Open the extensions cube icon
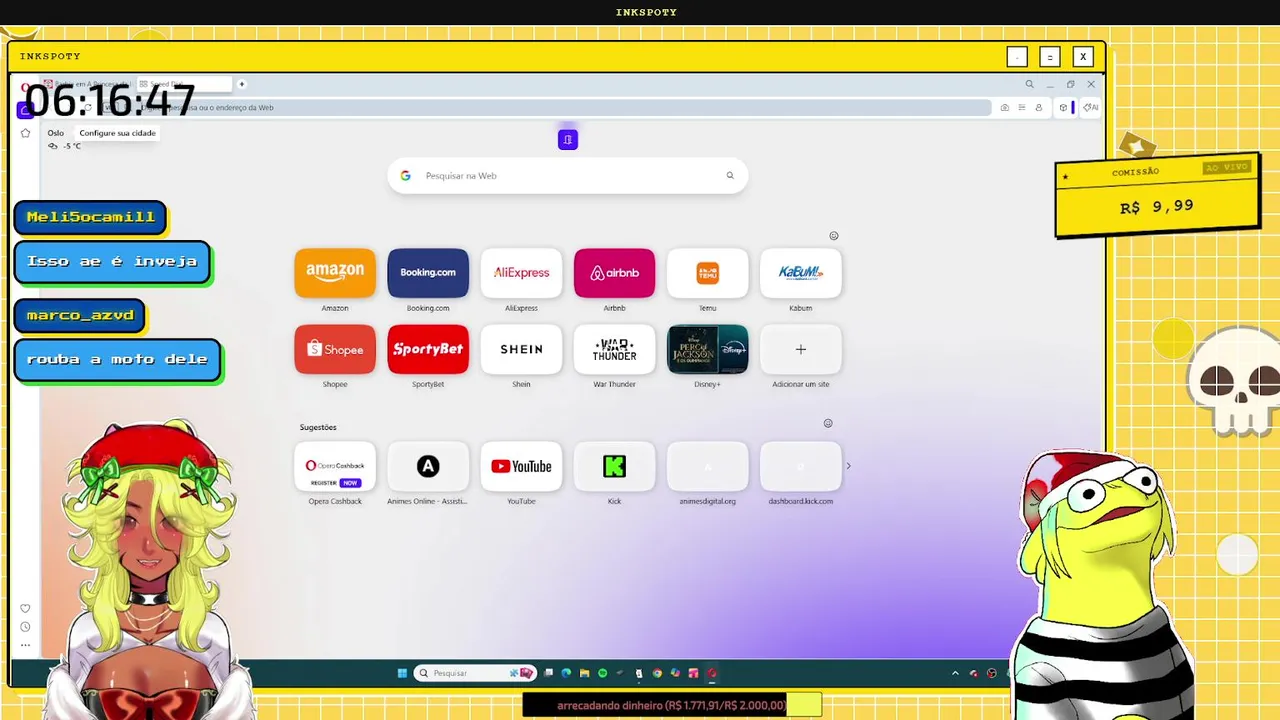This screenshot has height=720, width=1280. 1063,107
